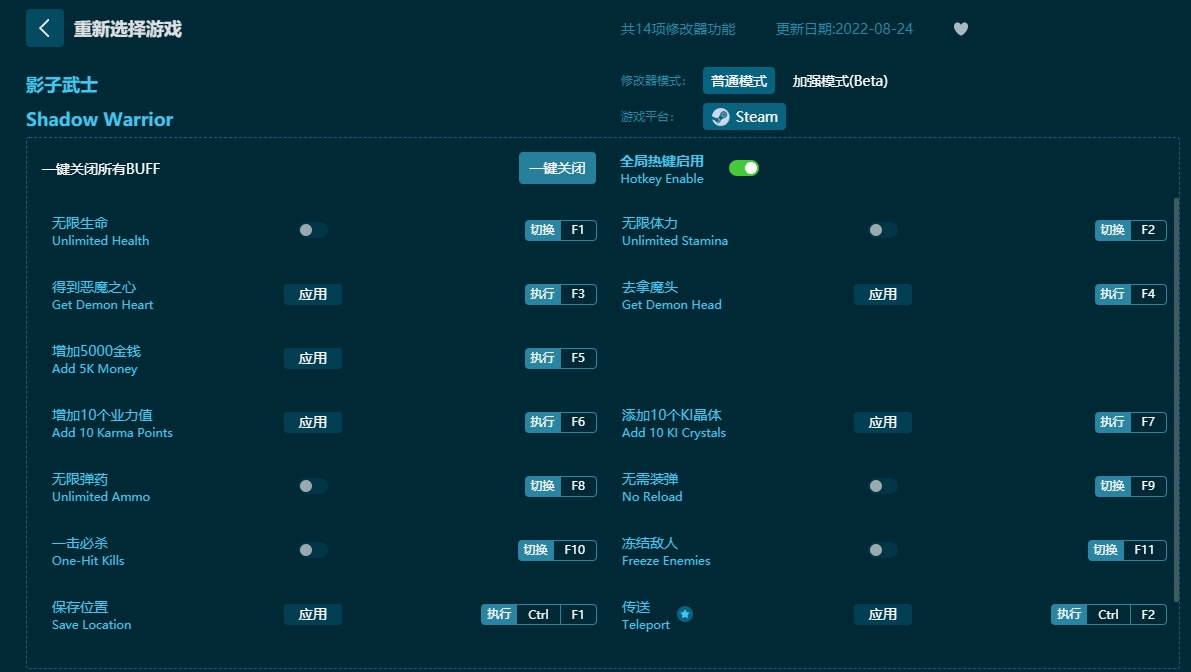
Task: Apply Add 10 KI Crystals
Action: [x=883, y=421]
